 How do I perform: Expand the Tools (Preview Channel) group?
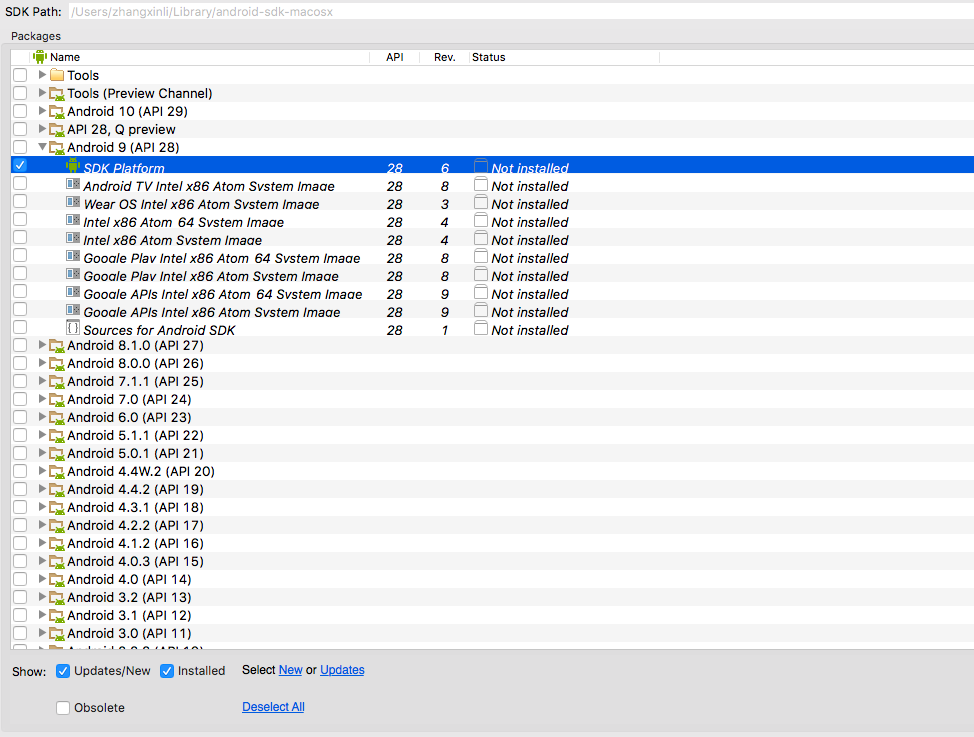[42, 93]
